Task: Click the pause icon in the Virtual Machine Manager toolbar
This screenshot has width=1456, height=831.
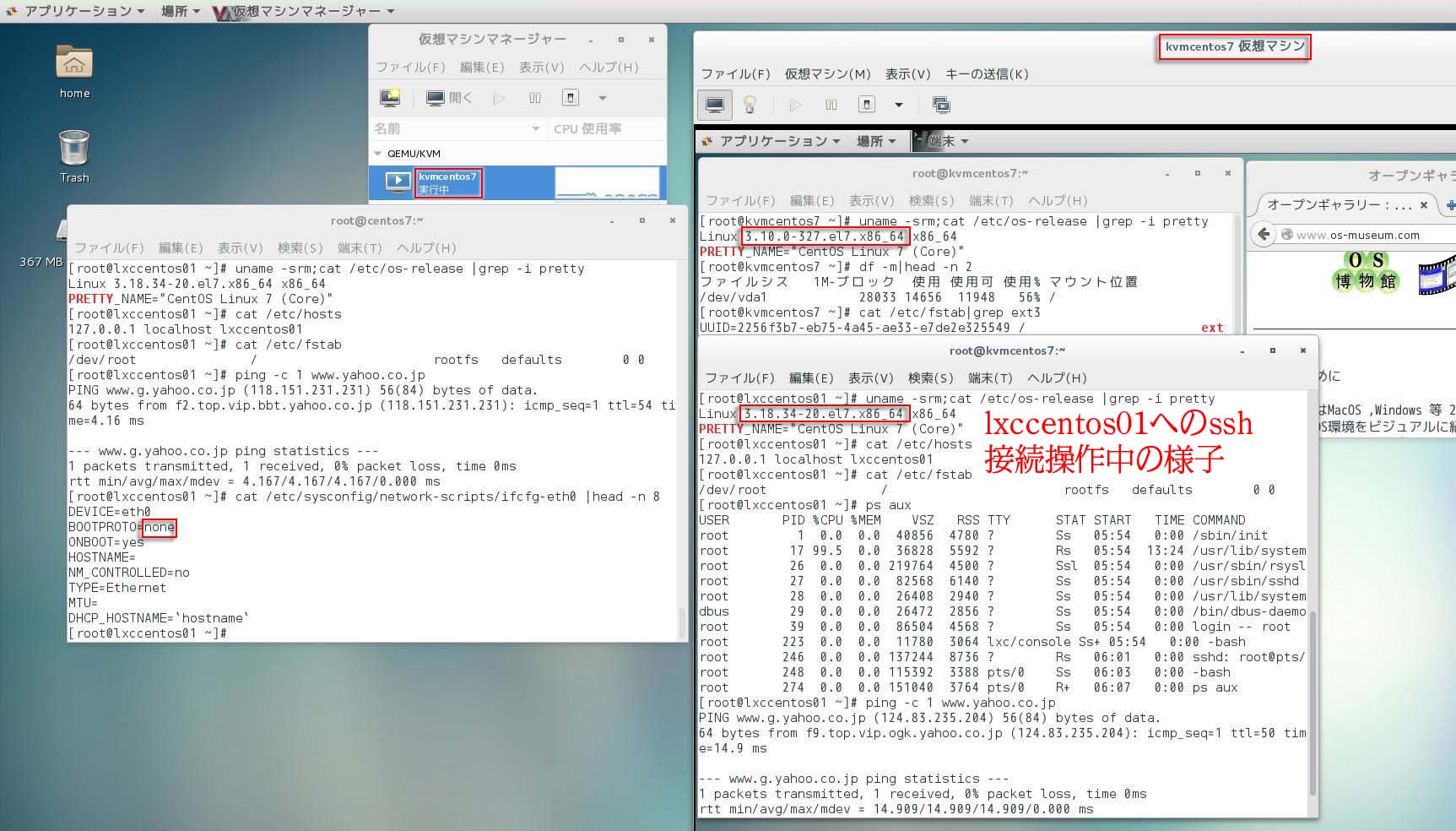Action: coord(535,98)
